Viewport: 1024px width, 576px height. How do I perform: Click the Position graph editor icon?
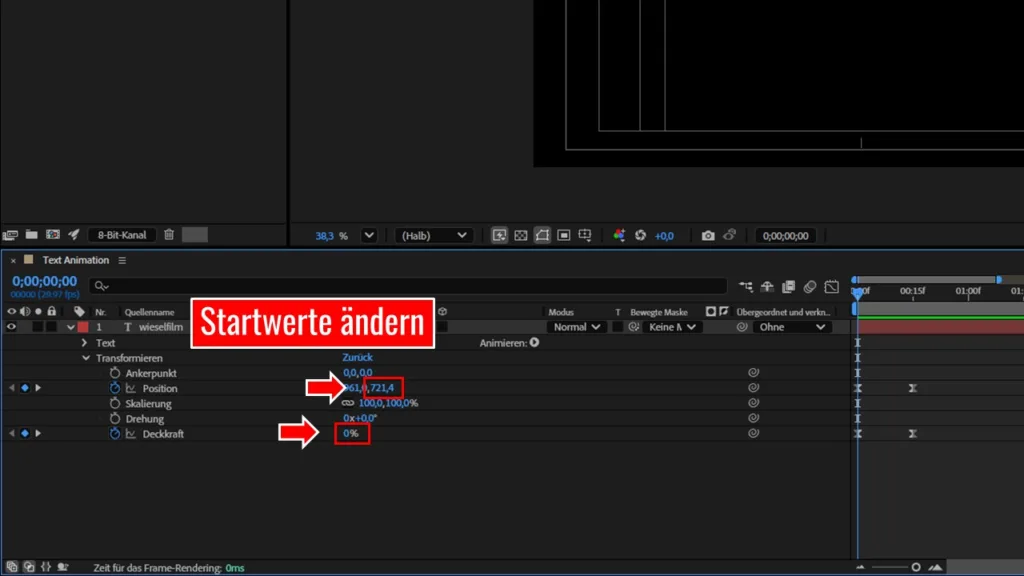tap(131, 389)
